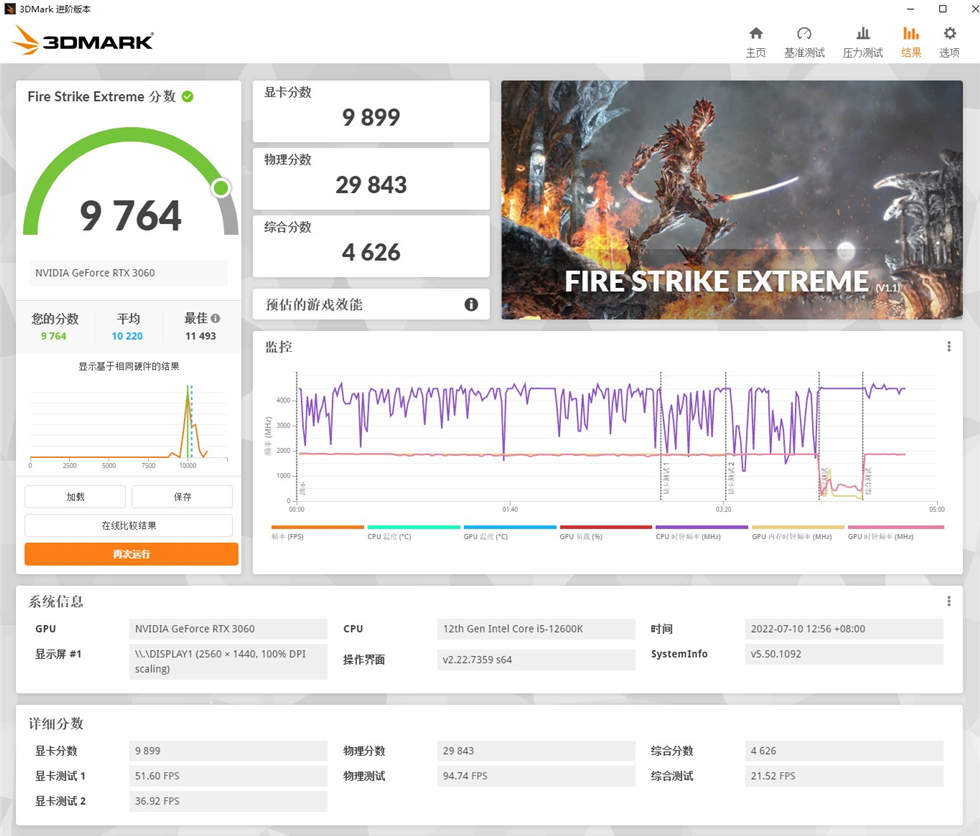Open 压力测试 stress test icon
This screenshot has height=836, width=980.
(862, 33)
